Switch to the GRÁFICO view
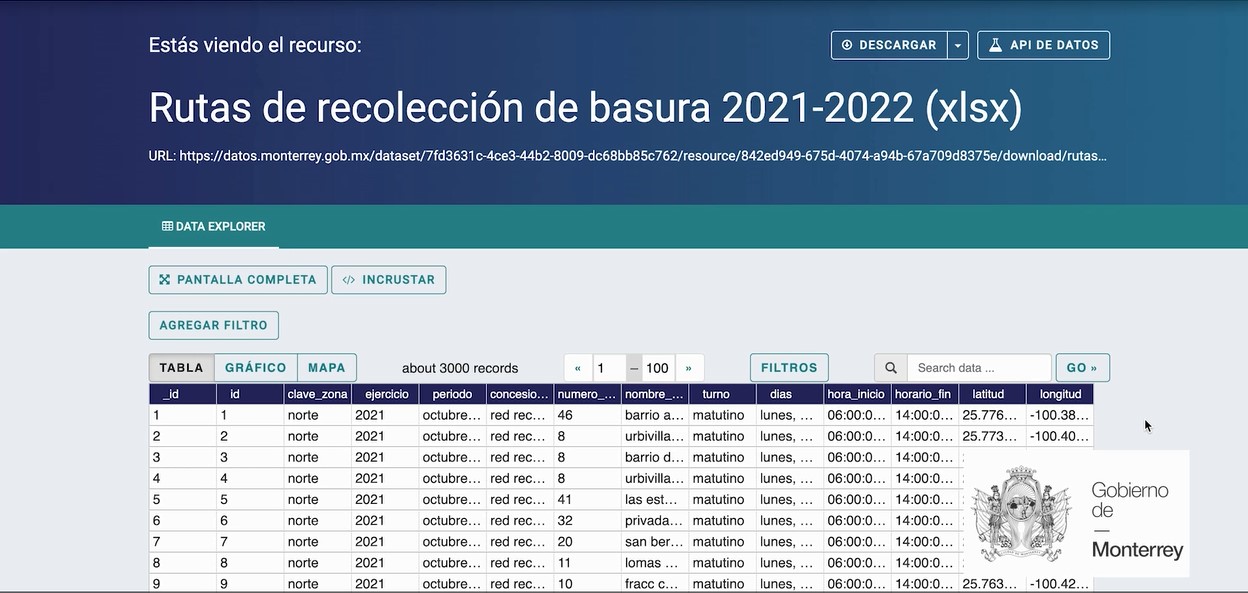Viewport: 1248px width, 593px height. tap(255, 368)
